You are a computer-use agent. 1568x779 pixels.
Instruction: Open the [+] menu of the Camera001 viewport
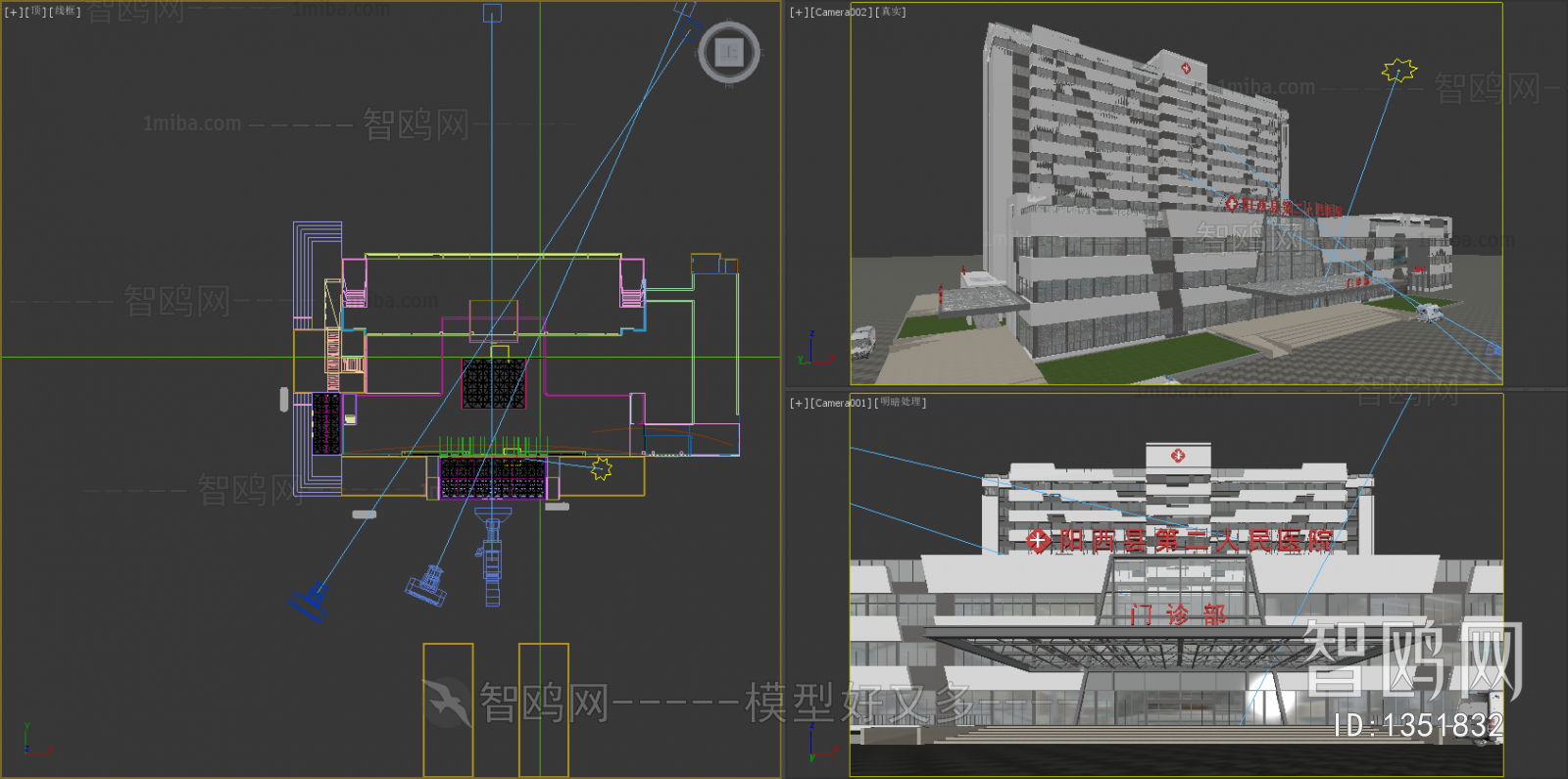799,403
